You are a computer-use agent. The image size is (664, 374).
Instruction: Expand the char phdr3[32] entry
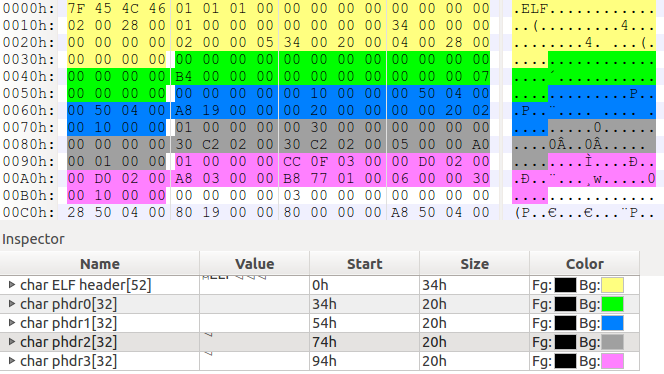(12, 361)
